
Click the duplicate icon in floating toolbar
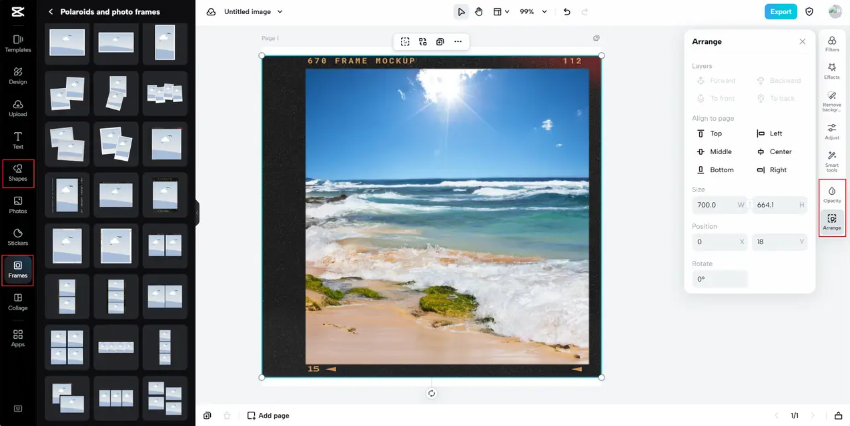coord(440,42)
